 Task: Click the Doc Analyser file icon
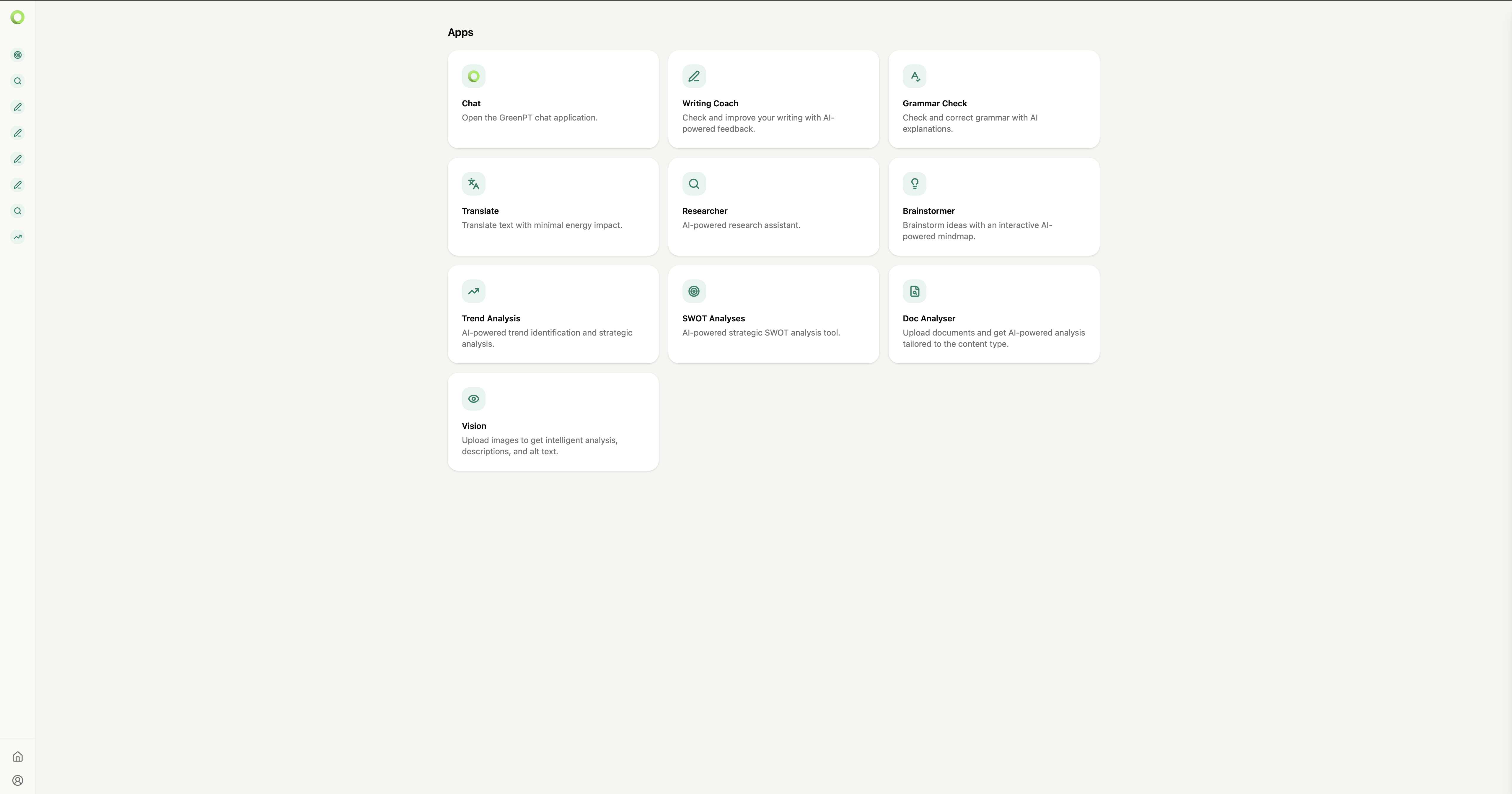pos(914,291)
